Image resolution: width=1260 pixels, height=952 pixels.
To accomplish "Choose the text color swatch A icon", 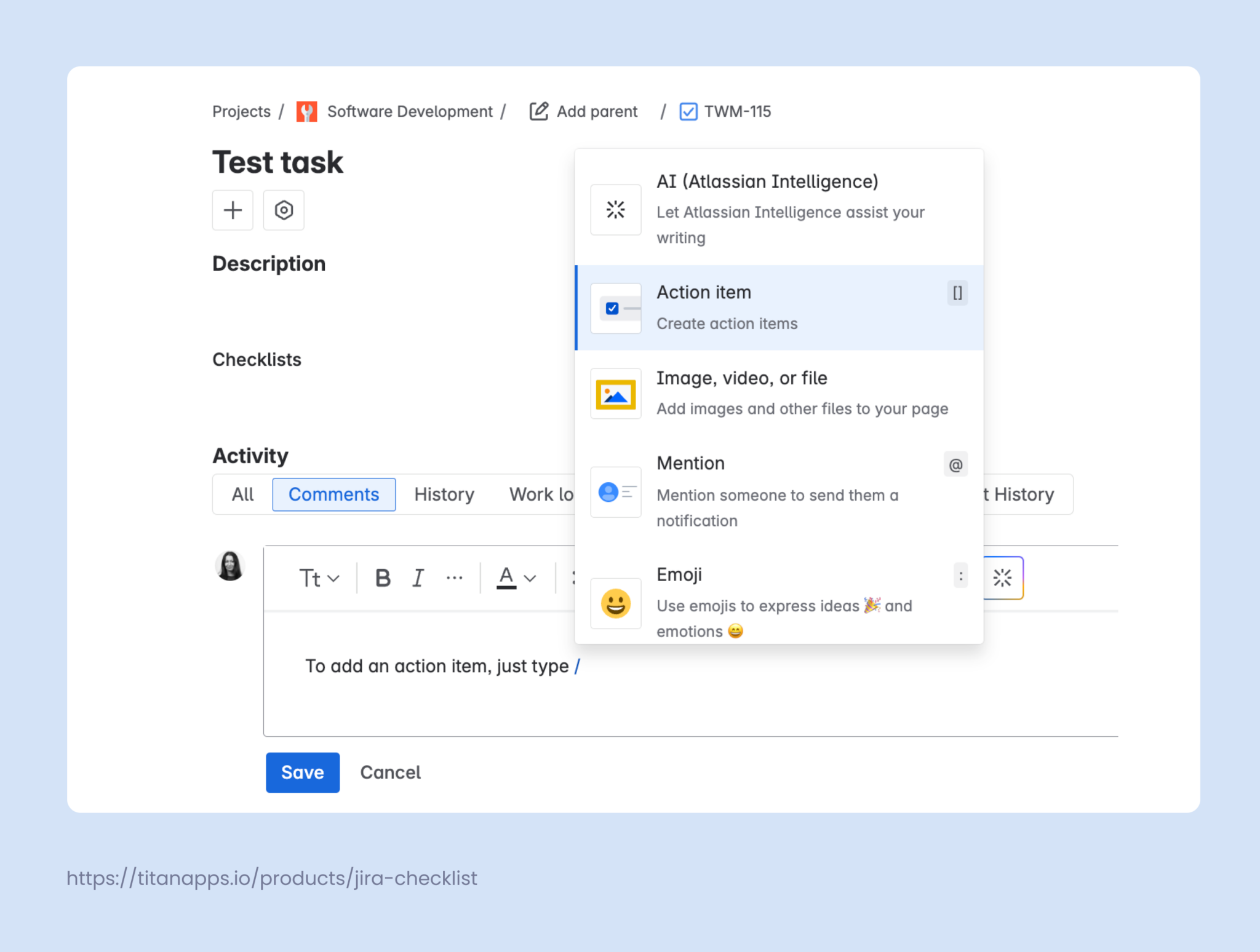I will [504, 577].
